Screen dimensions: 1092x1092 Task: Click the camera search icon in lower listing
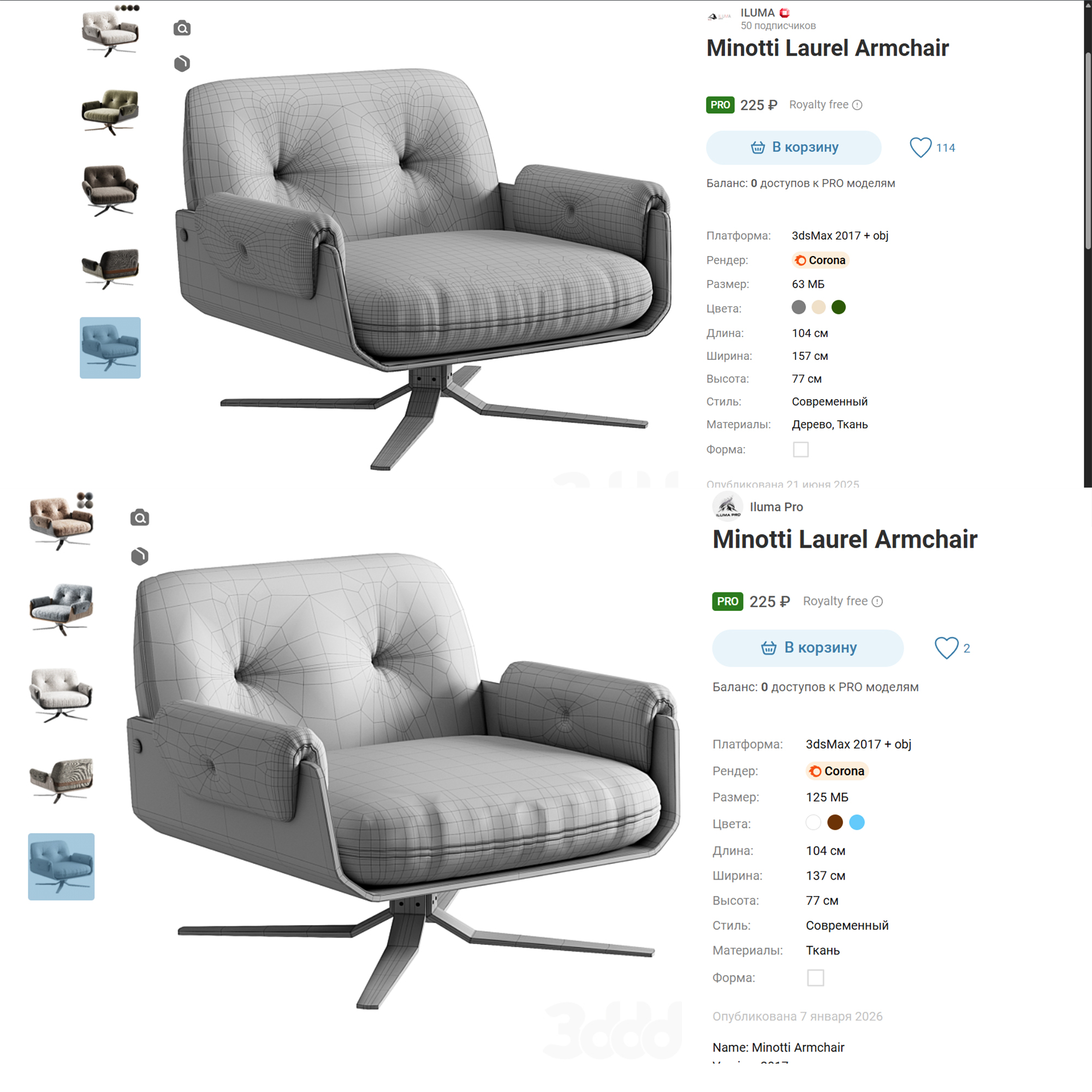(140, 517)
